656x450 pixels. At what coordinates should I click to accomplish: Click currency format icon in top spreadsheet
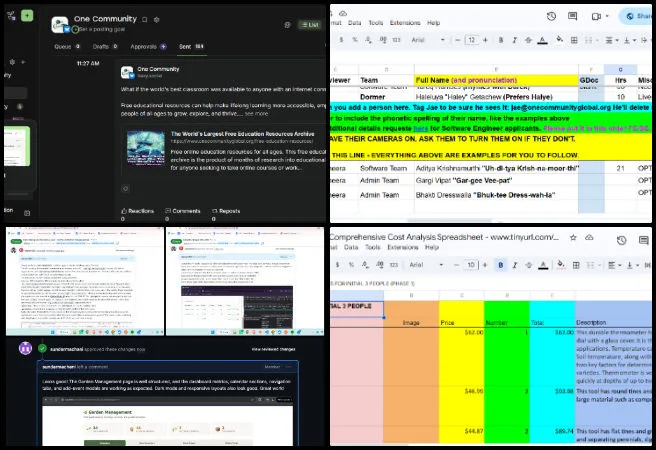click(341, 40)
